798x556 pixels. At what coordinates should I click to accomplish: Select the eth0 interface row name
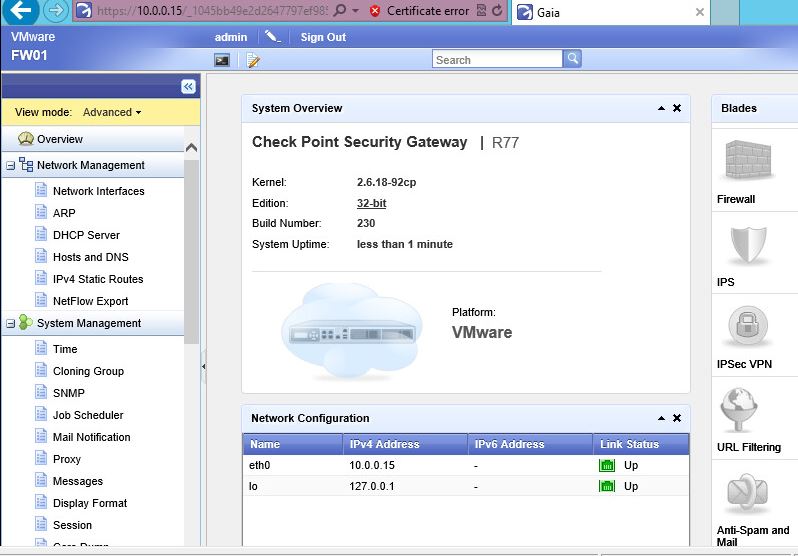[260, 465]
